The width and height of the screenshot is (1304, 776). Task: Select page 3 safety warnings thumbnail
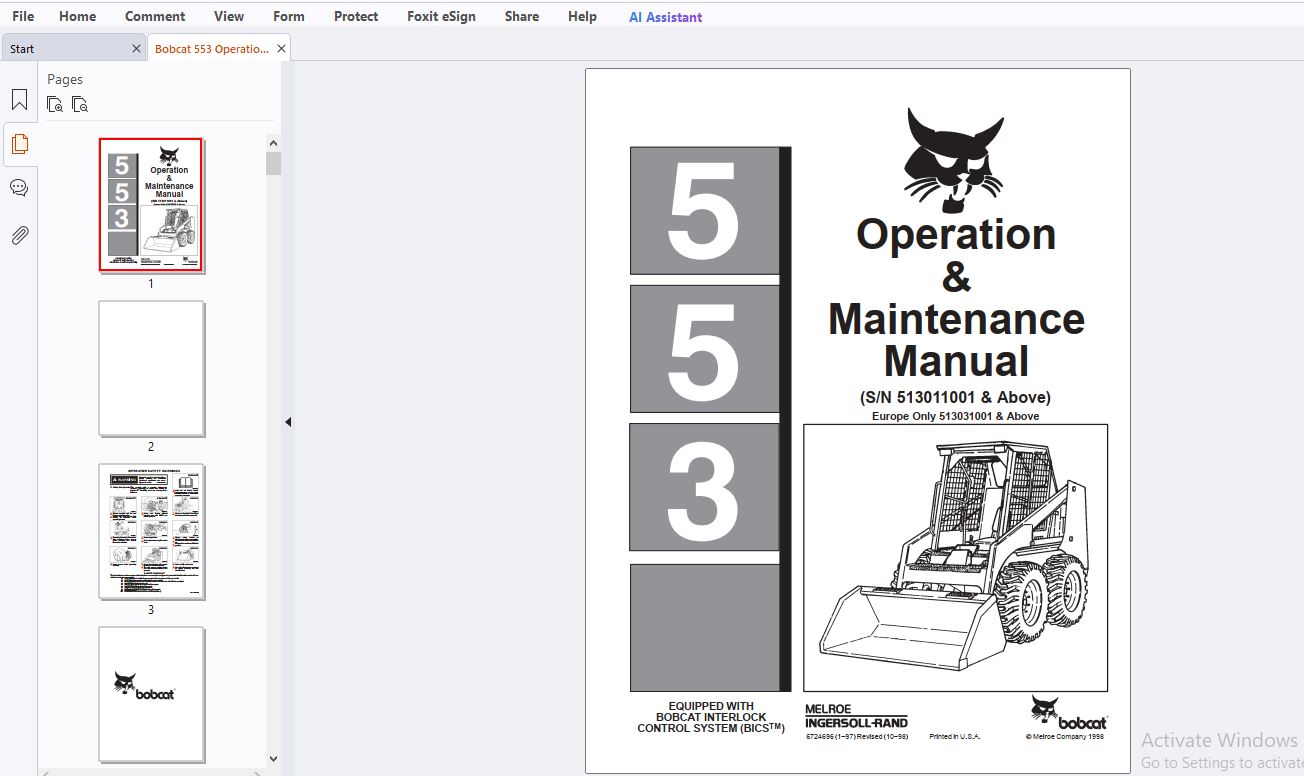[x=151, y=532]
